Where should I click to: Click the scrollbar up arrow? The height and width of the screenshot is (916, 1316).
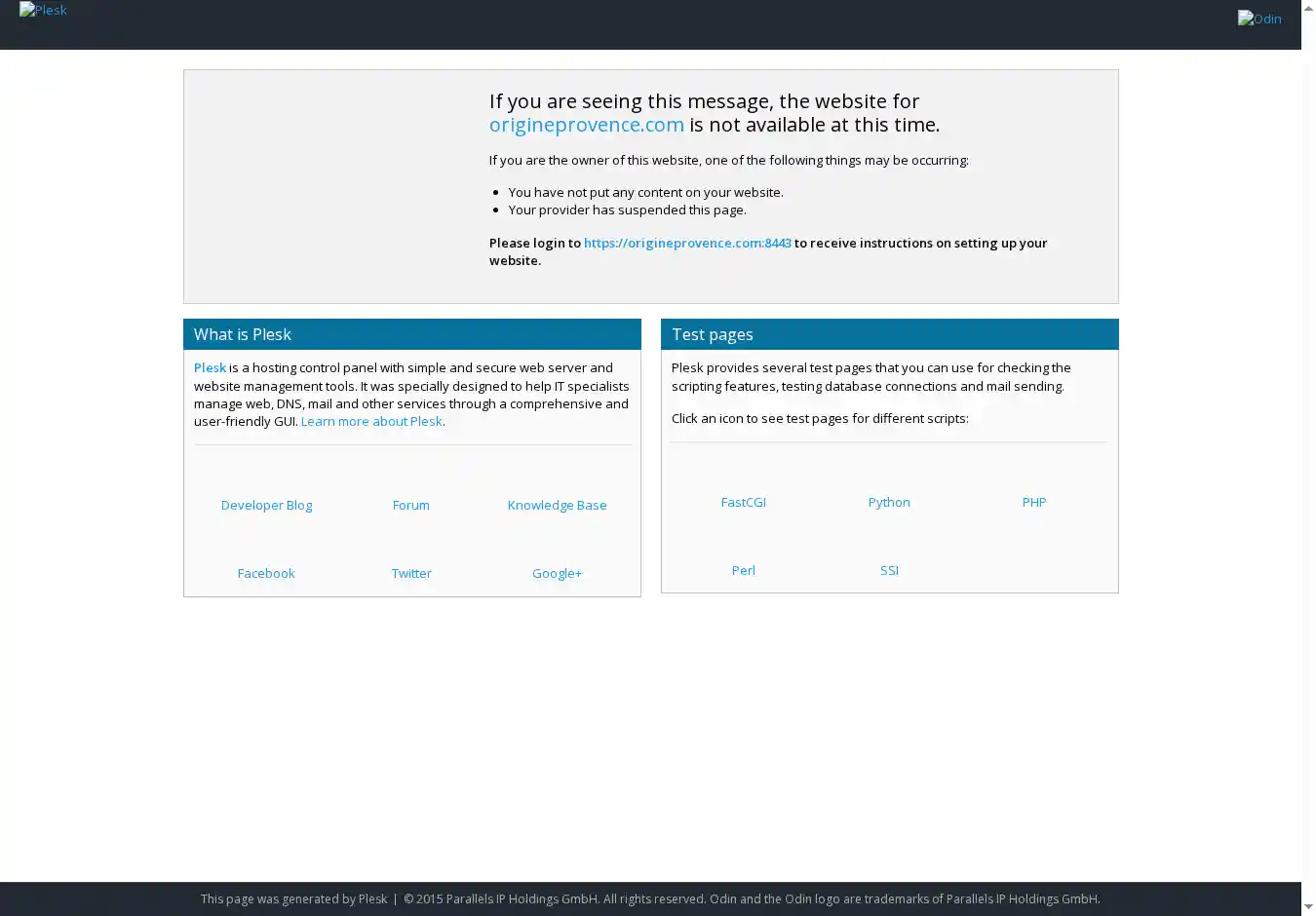(x=1308, y=8)
